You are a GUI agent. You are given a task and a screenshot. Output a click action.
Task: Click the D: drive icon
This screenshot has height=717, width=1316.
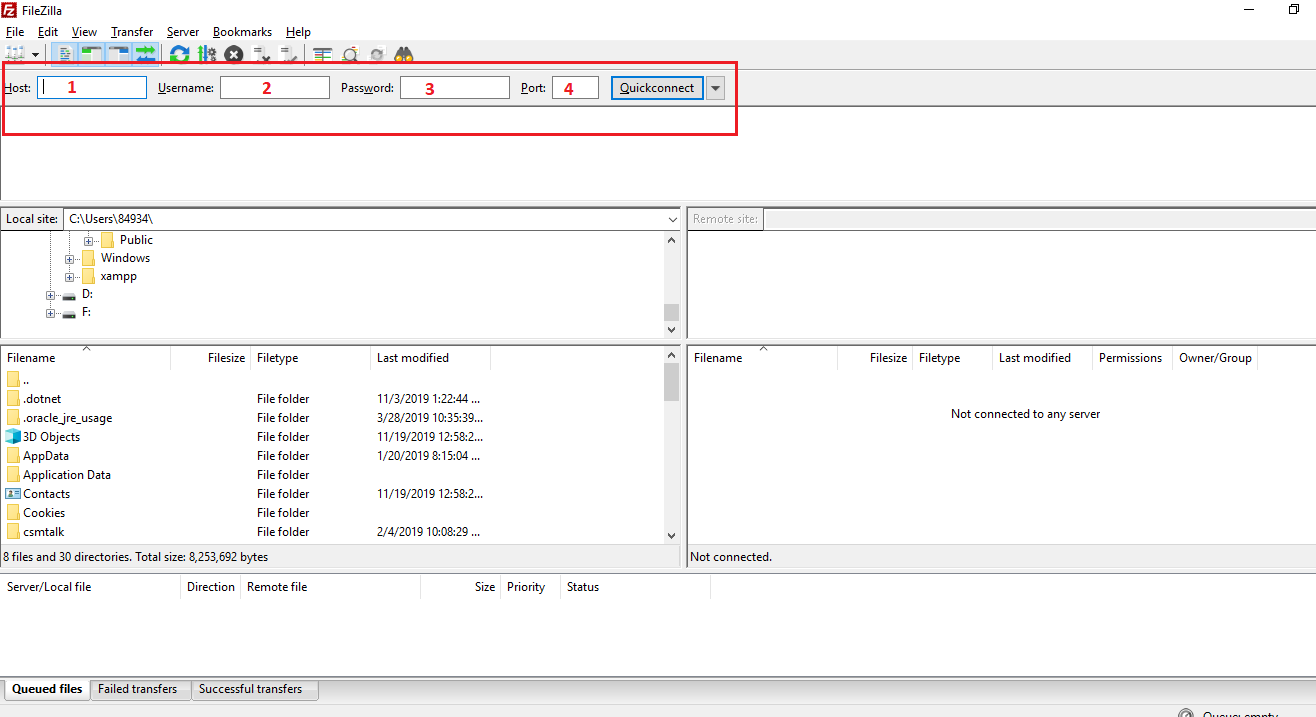click(x=69, y=296)
